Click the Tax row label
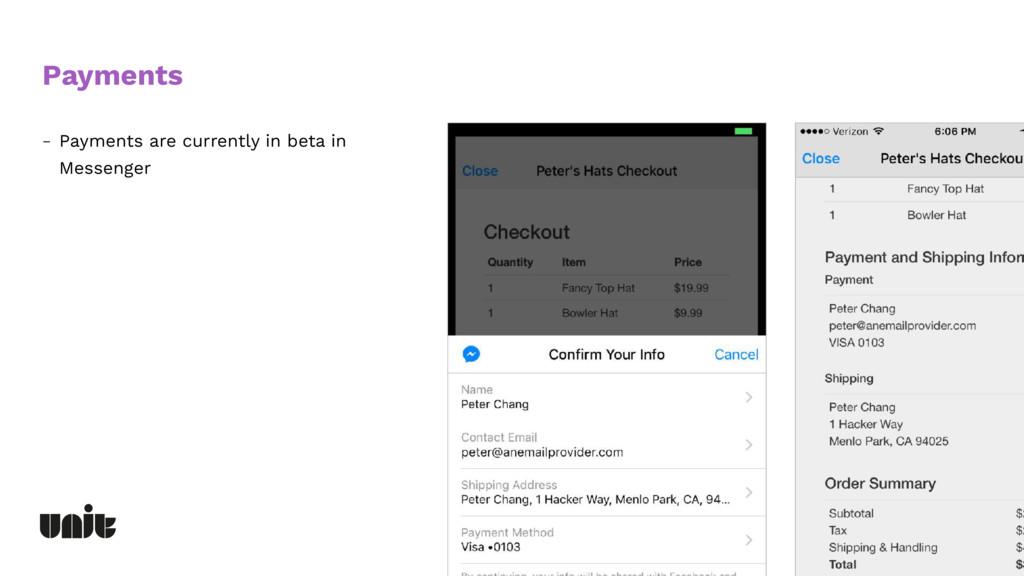This screenshot has height=576, width=1024. pyautogui.click(x=837, y=530)
